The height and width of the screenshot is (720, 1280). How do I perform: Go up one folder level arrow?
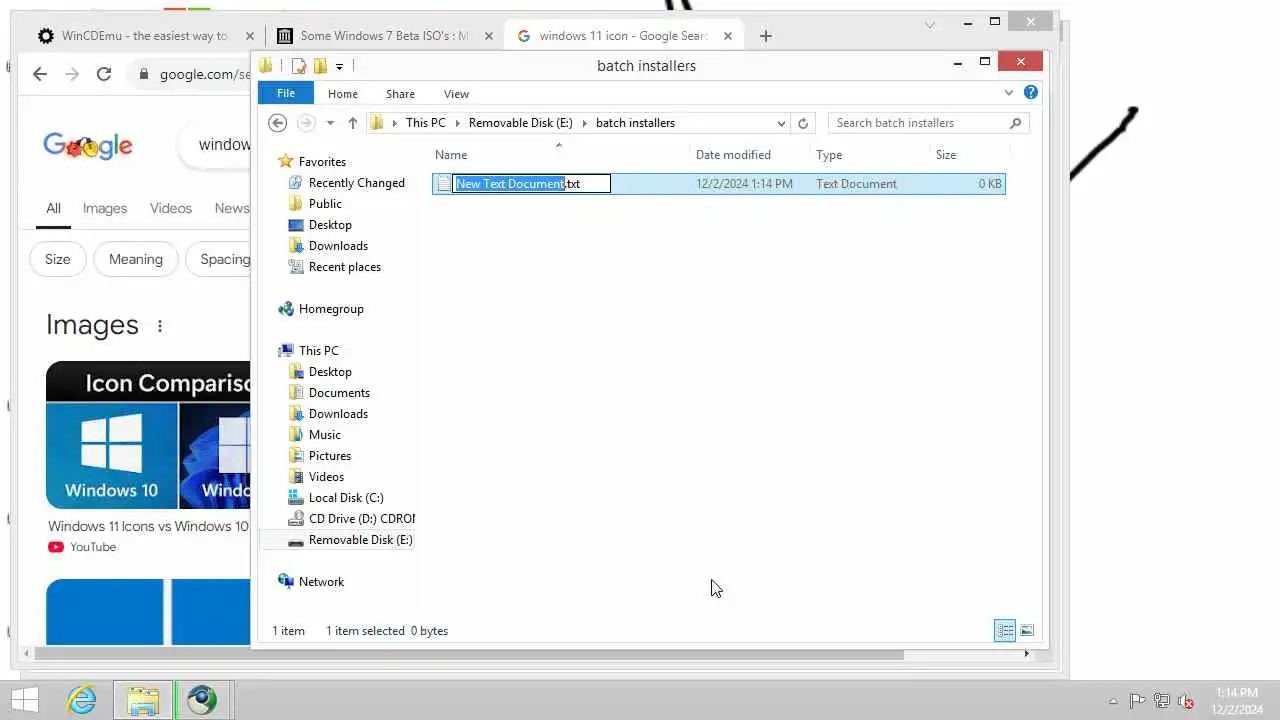tap(352, 123)
